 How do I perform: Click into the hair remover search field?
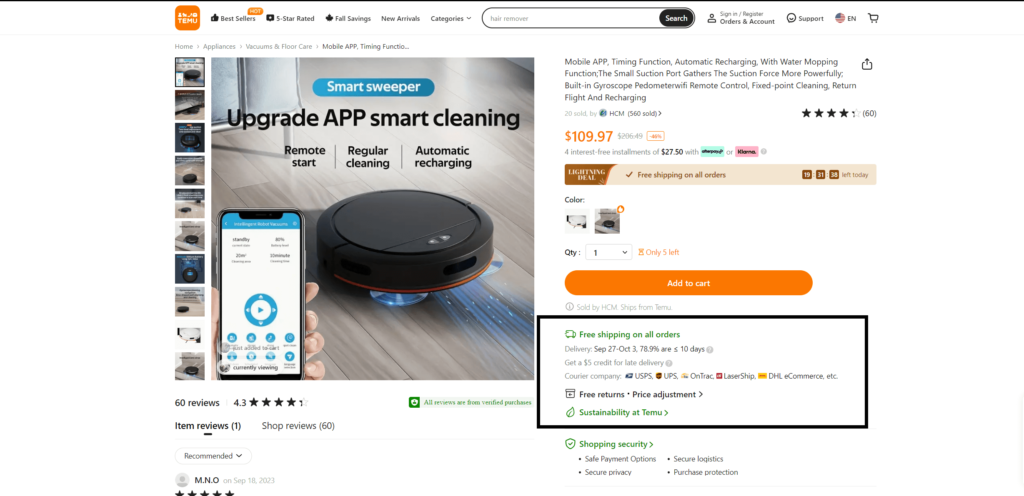pyautogui.click(x=572, y=18)
